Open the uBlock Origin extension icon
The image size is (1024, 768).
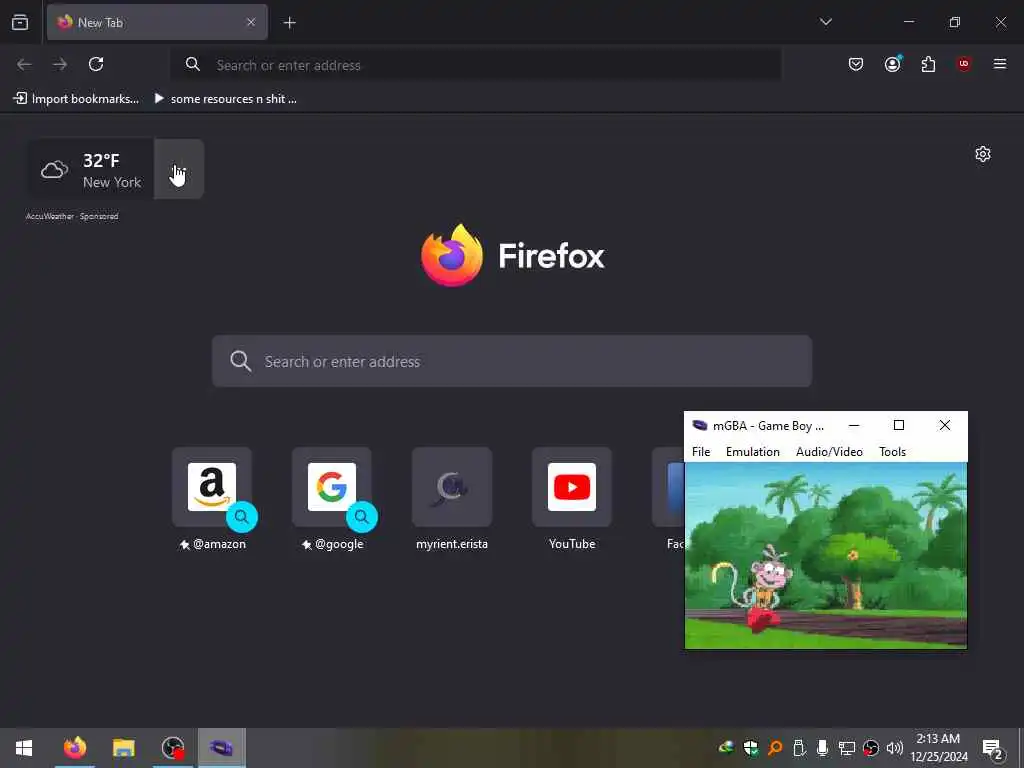pyautogui.click(x=964, y=64)
